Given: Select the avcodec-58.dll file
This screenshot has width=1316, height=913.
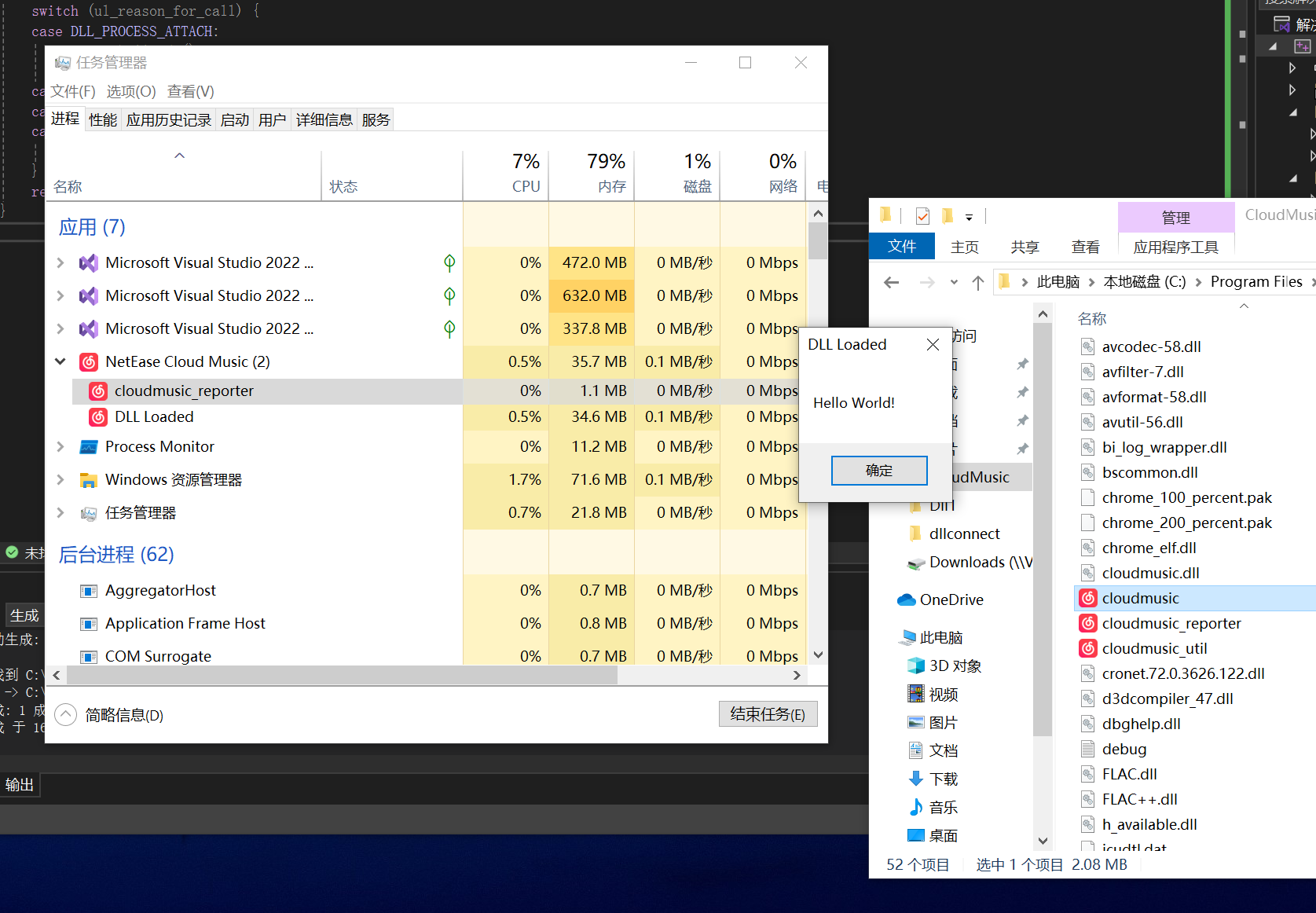Looking at the screenshot, I should pos(1151,347).
